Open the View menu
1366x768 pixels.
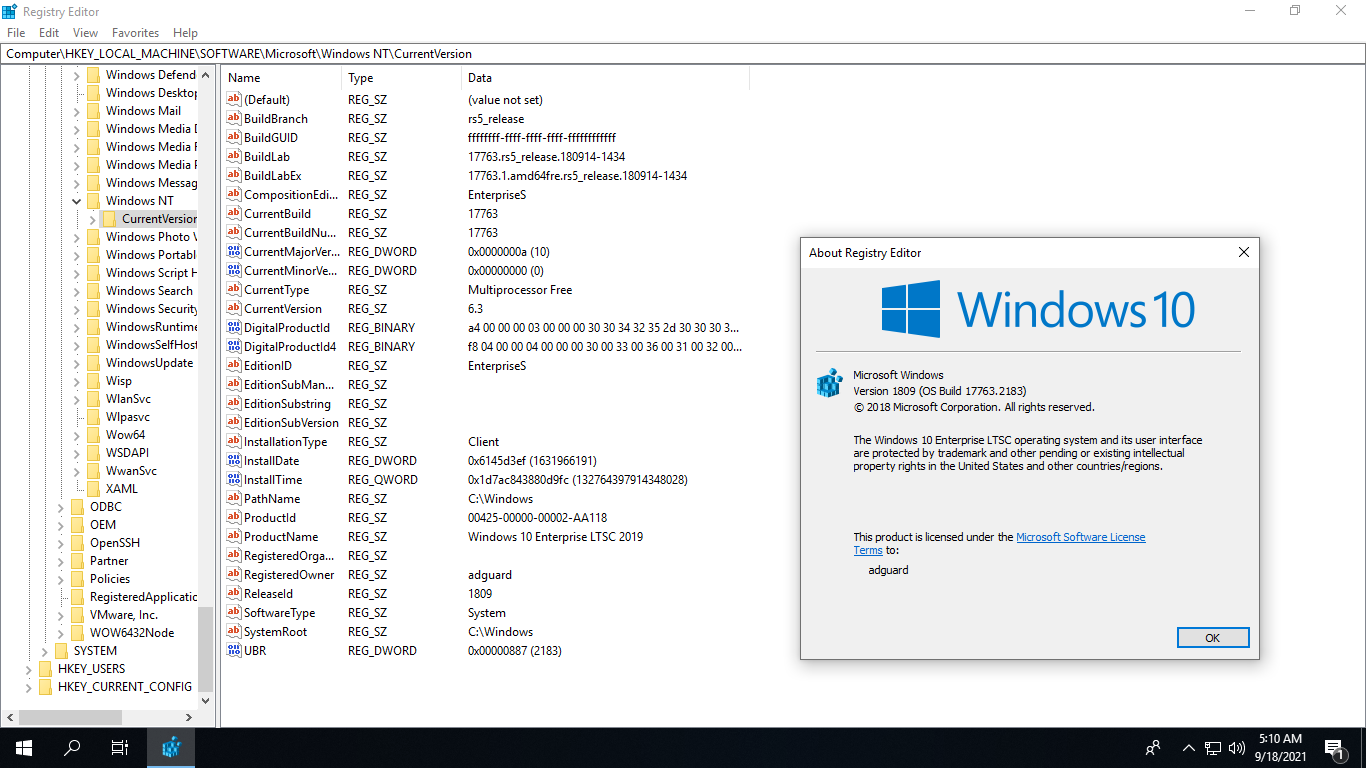85,33
